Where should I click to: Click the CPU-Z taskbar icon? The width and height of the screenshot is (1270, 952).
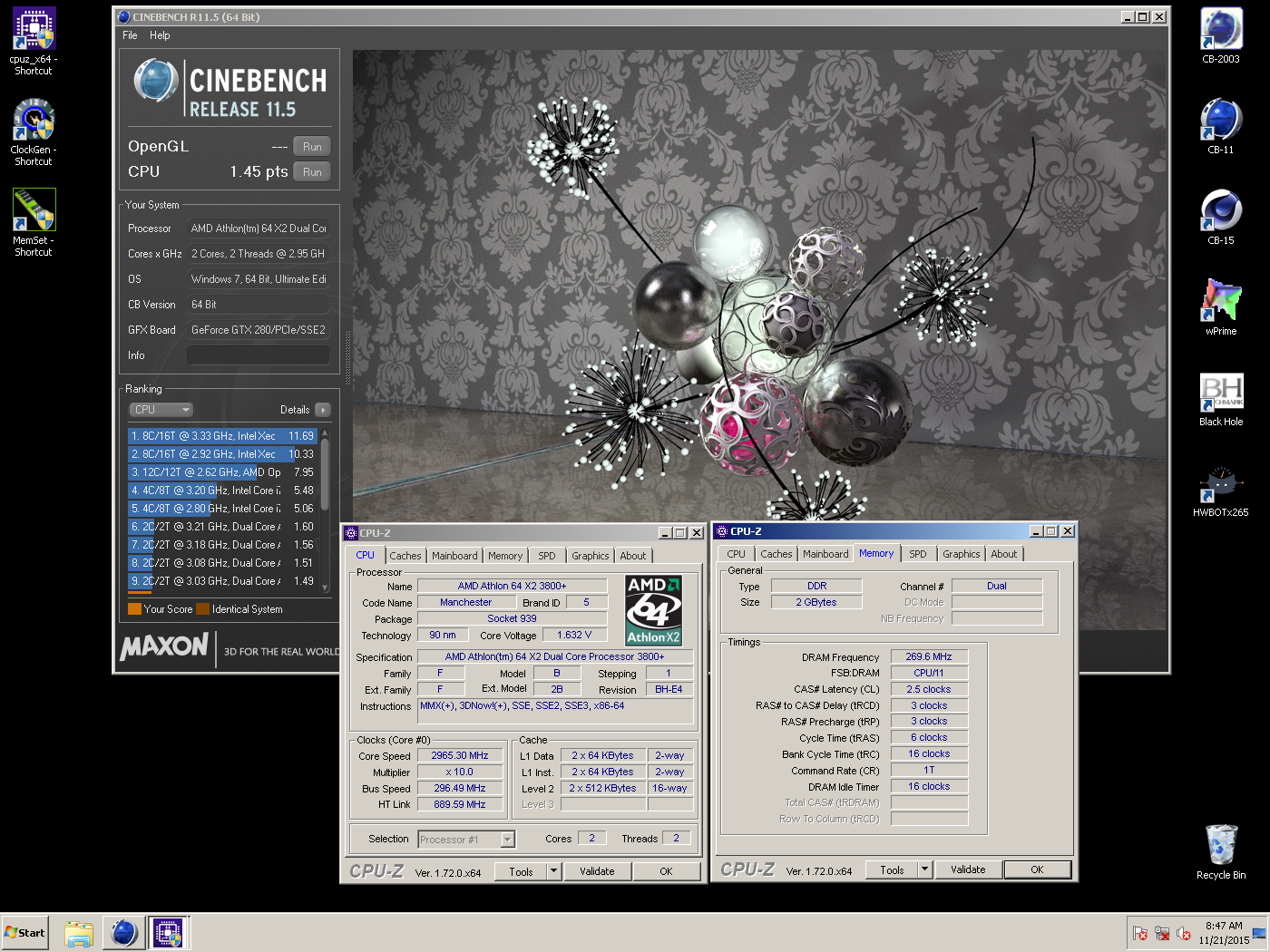168,933
